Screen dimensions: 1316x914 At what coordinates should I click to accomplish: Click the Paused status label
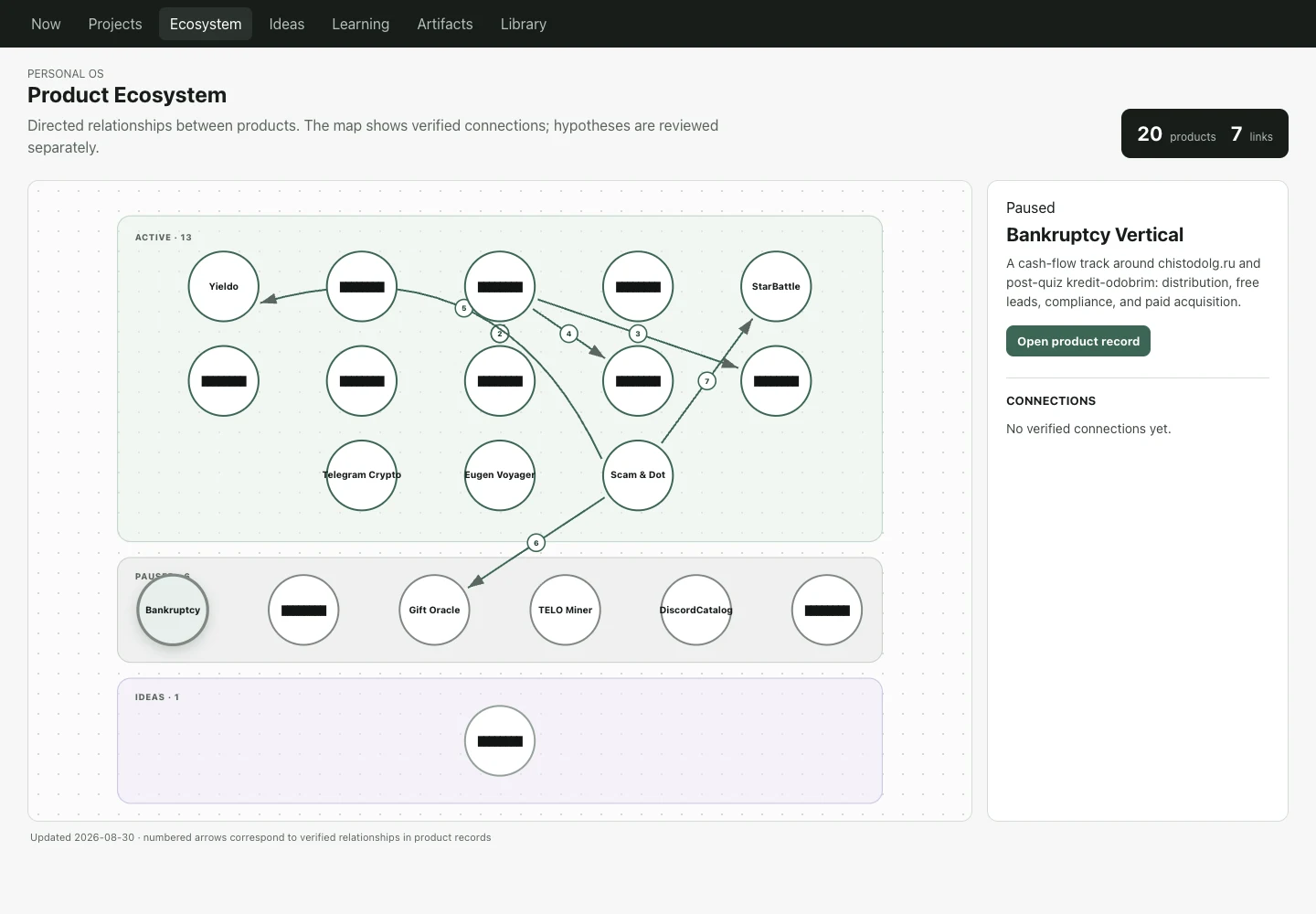[x=1031, y=207]
